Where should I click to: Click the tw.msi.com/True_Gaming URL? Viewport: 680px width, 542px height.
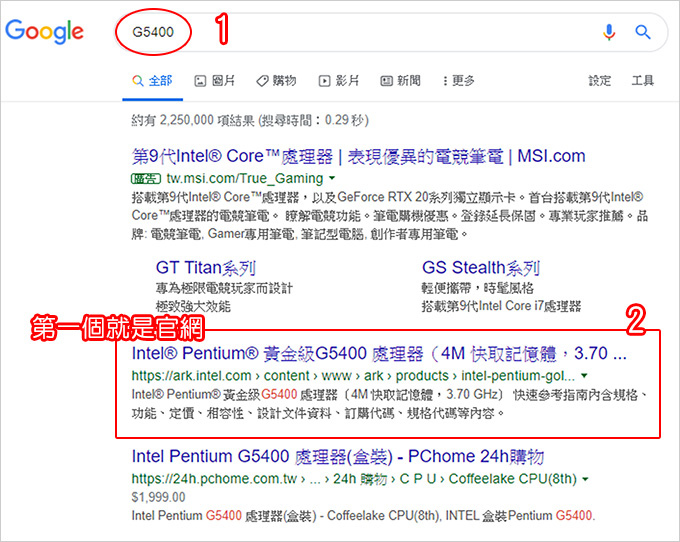pos(245,178)
